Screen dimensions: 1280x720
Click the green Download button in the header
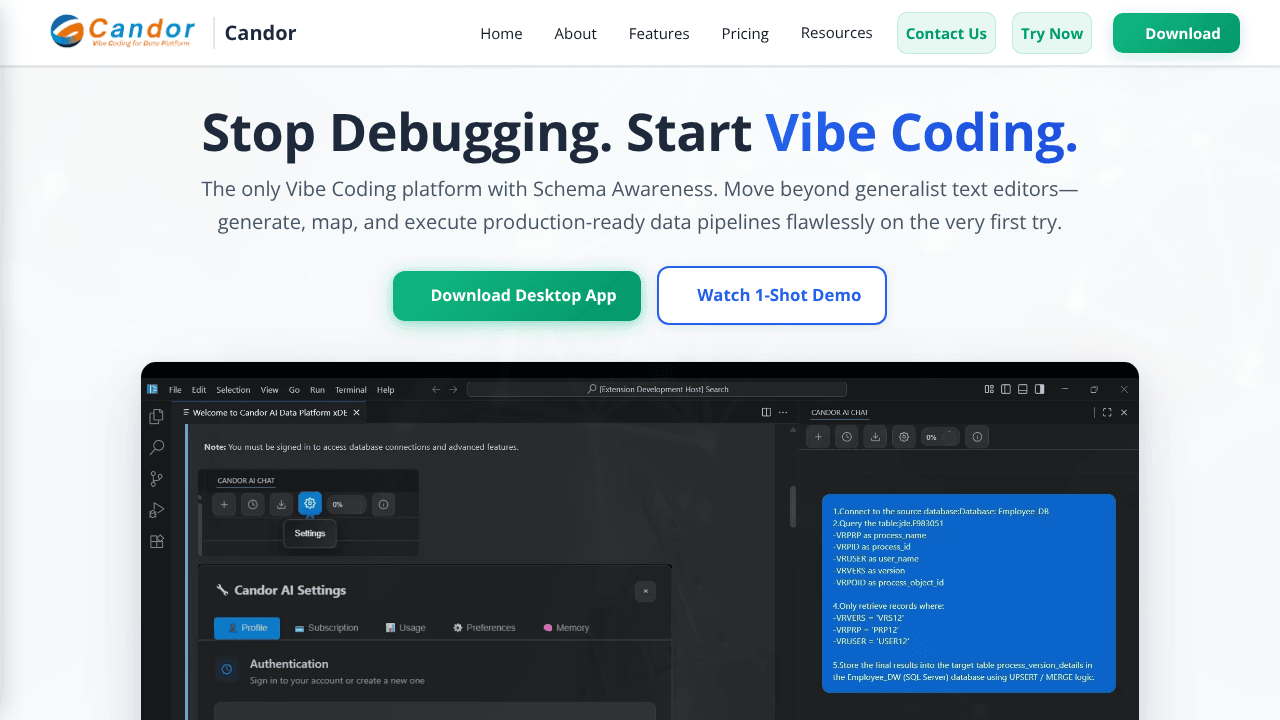[1176, 33]
